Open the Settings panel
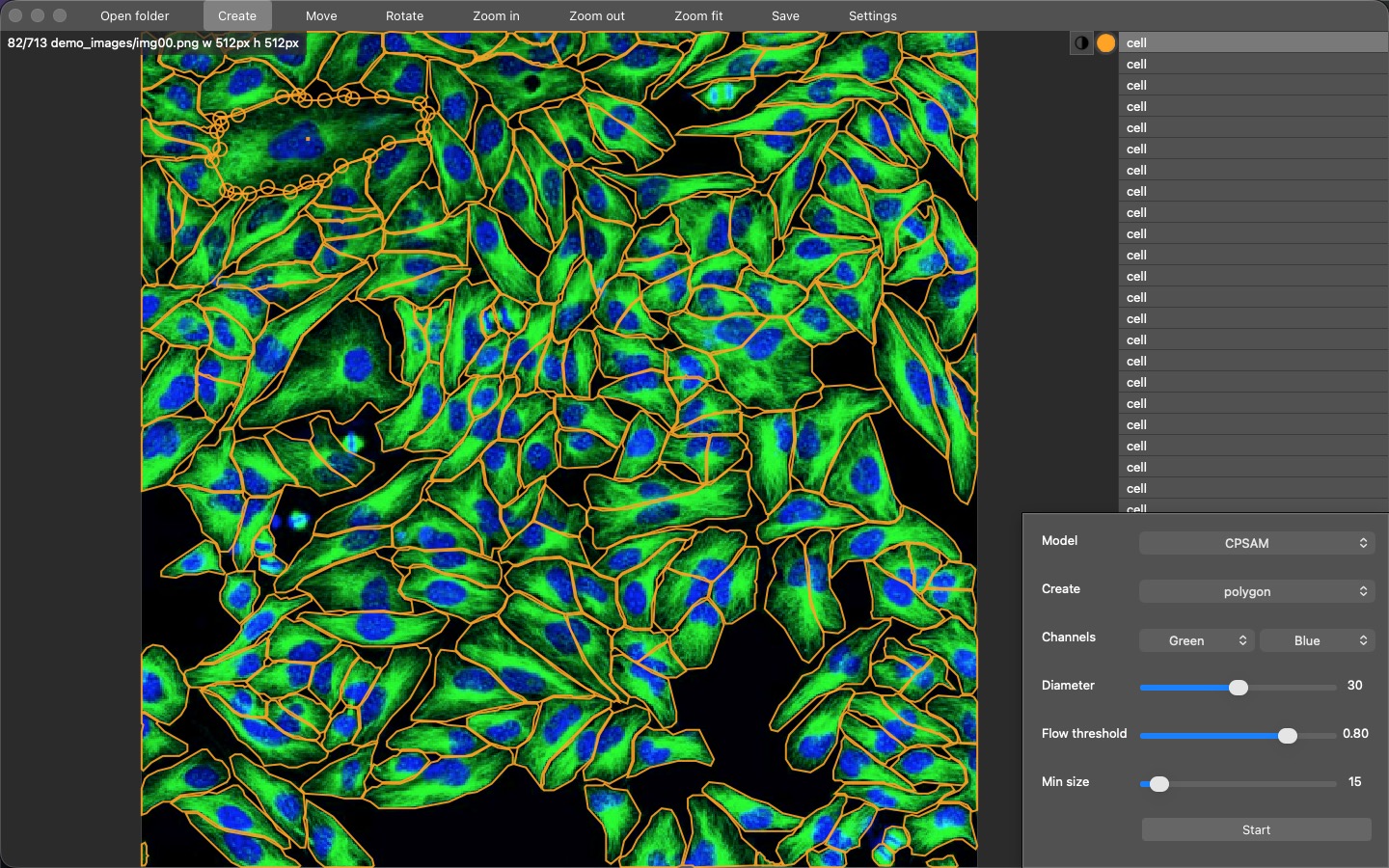The width and height of the screenshot is (1389, 868). point(872,15)
